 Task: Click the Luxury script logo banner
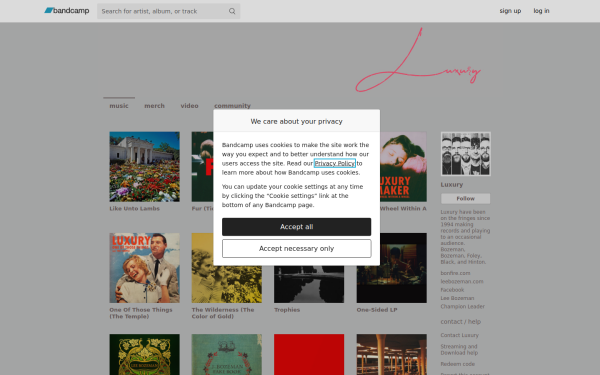point(418,60)
